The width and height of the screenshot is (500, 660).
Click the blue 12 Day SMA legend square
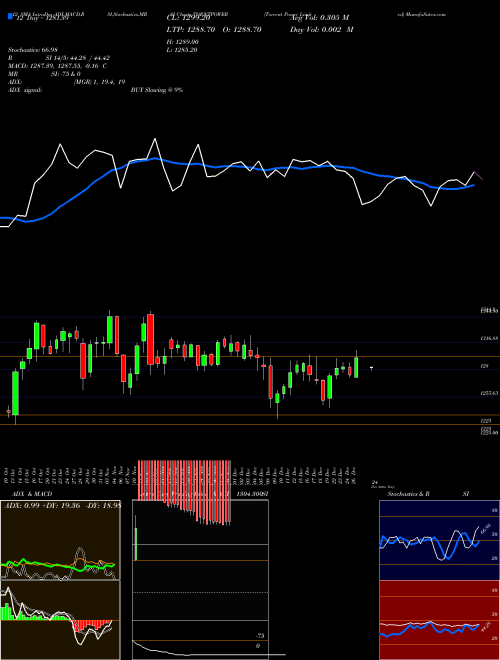tap(10, 16)
